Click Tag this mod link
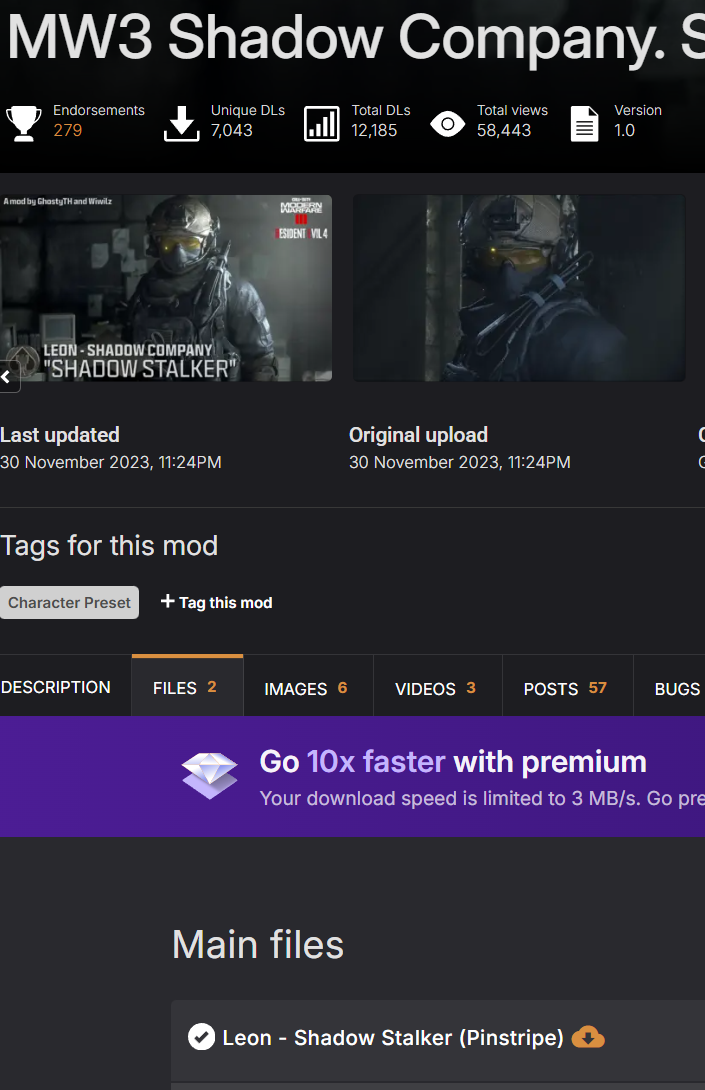705x1090 pixels. (216, 602)
